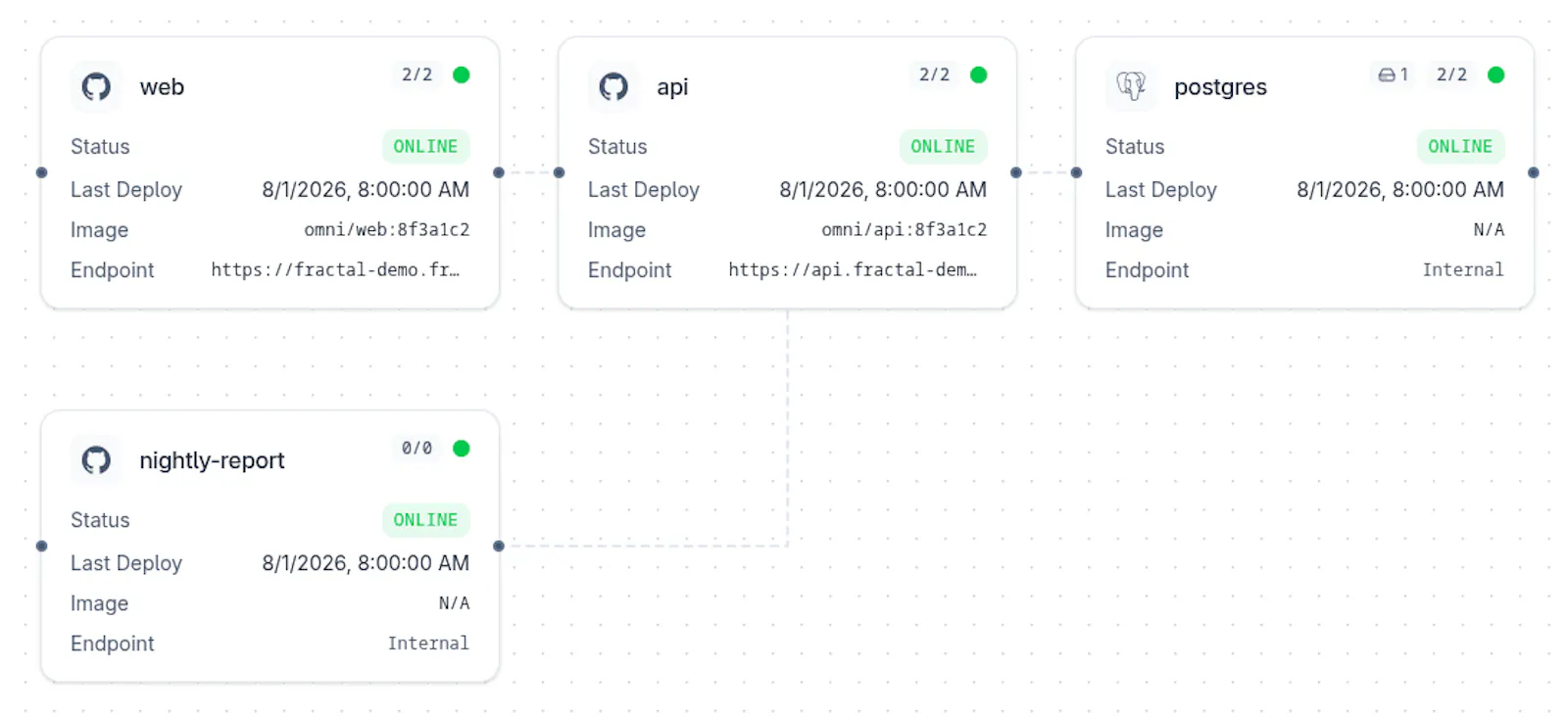Click the web card's right connection handle
The image size is (1568, 717).
[499, 172]
